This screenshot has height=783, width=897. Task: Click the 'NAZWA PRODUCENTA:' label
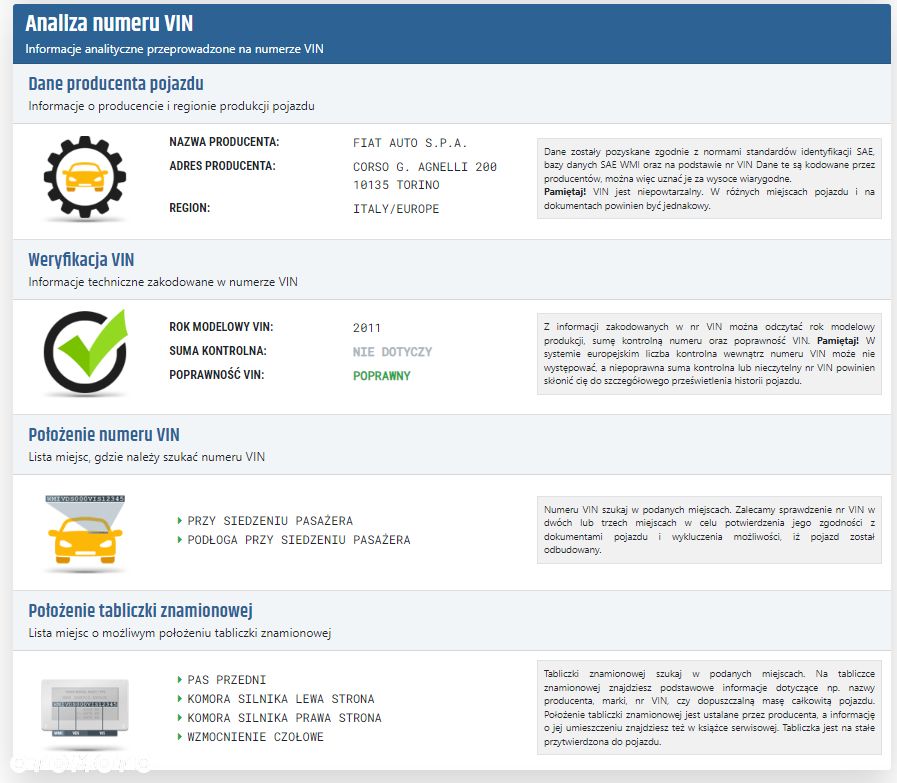coord(224,142)
